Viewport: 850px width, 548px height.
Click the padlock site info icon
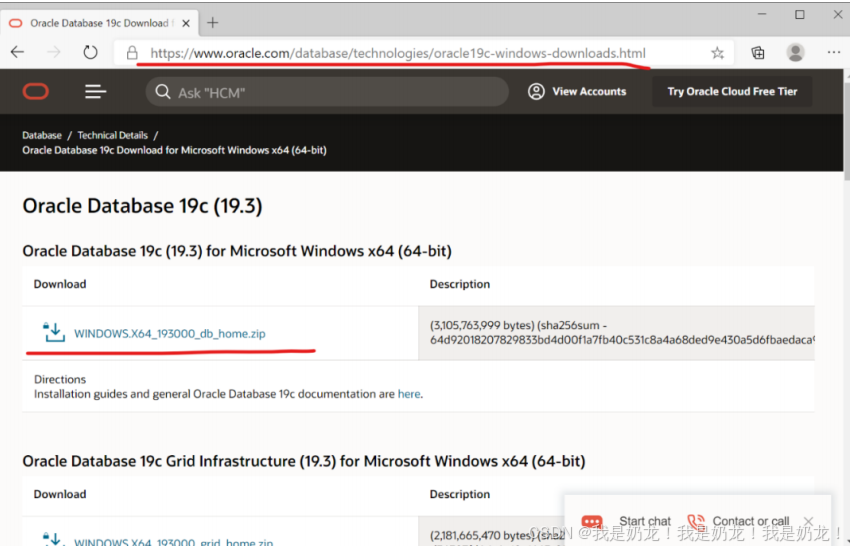(x=132, y=53)
